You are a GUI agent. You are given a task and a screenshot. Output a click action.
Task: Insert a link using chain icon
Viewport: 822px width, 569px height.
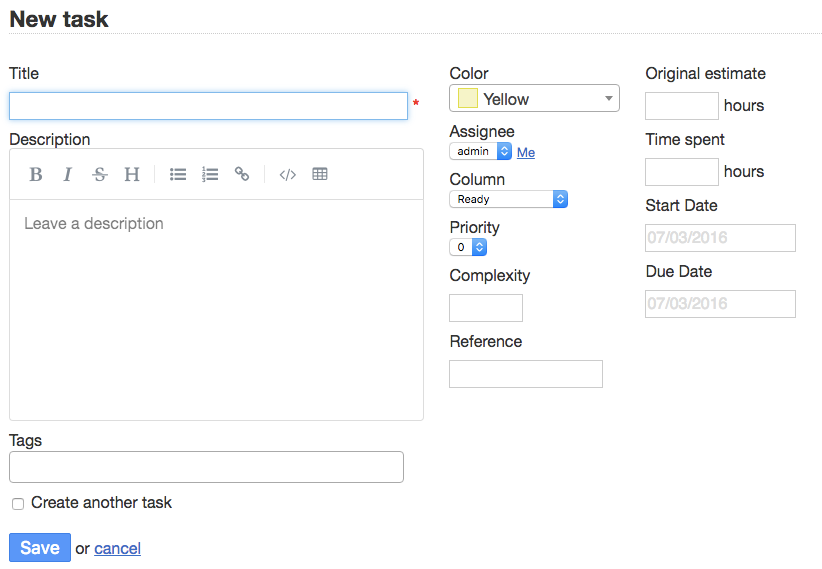coord(242,174)
